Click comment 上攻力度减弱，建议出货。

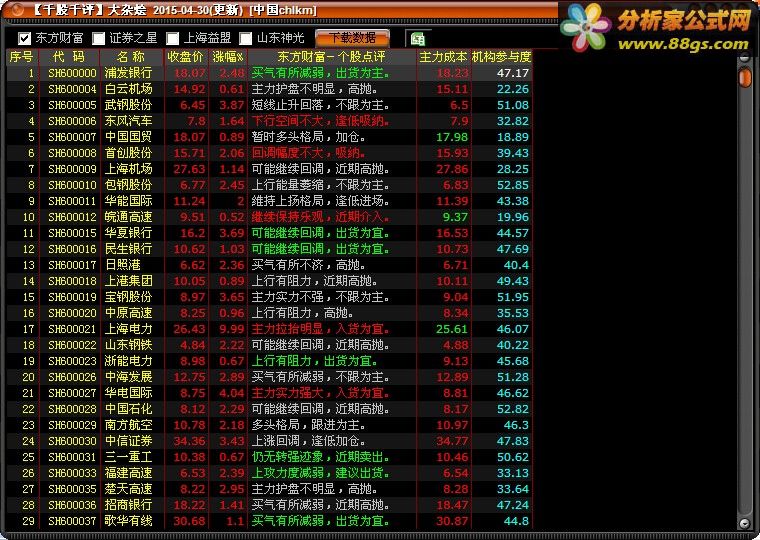click(x=320, y=473)
